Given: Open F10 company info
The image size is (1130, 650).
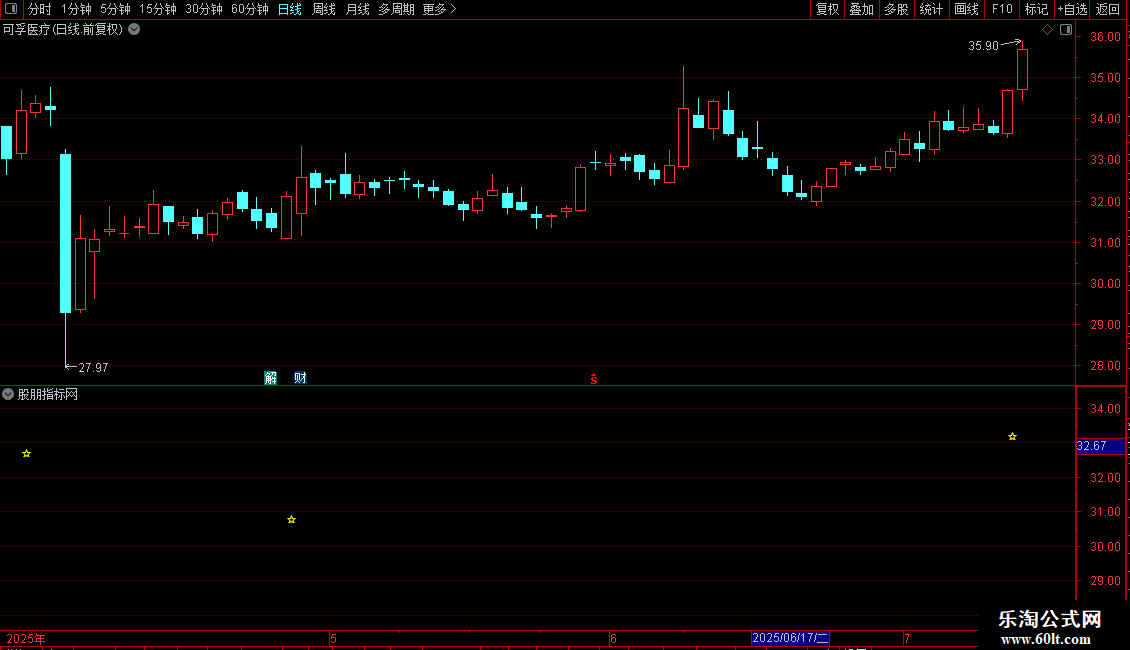Looking at the screenshot, I should click(x=1002, y=9).
